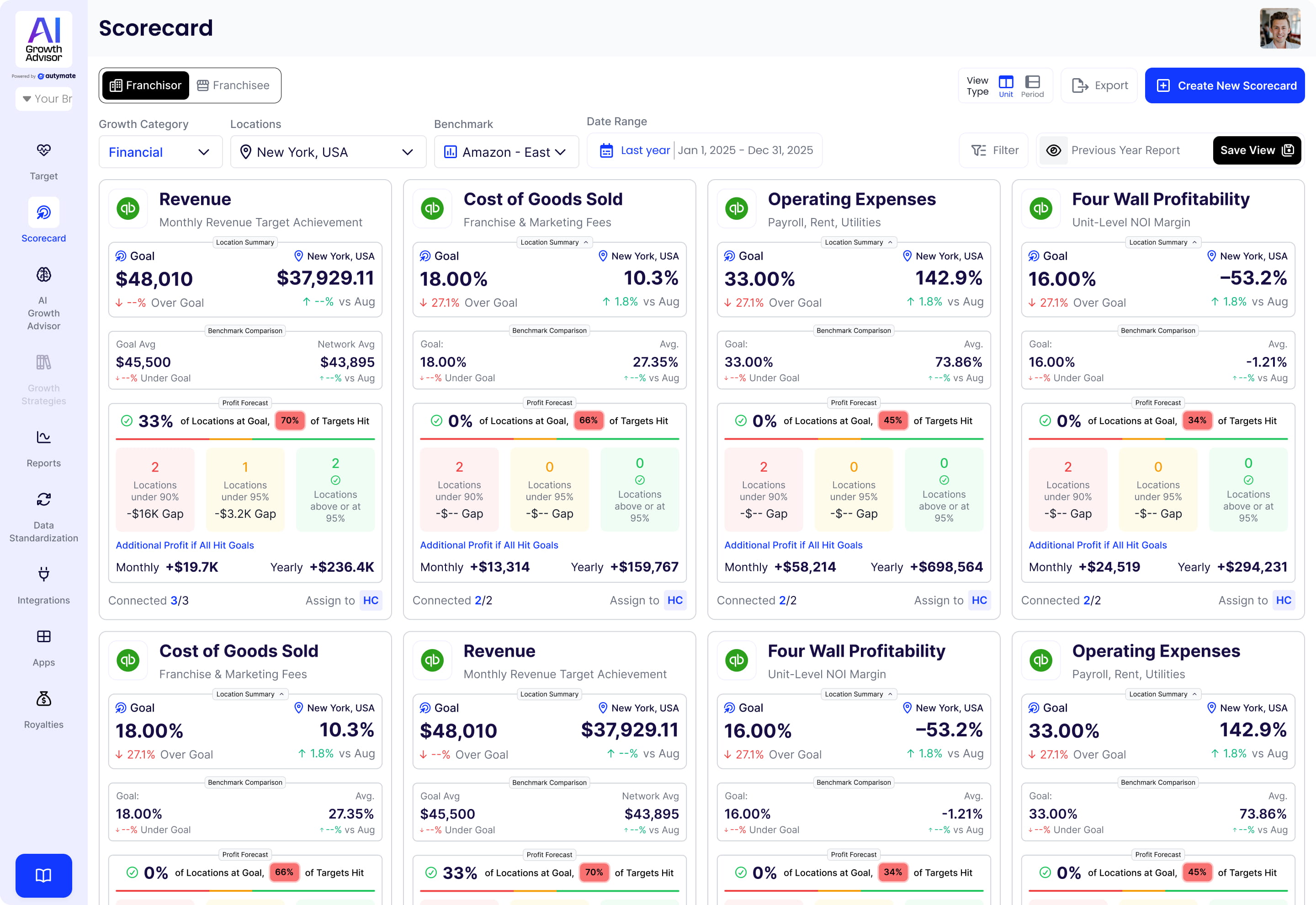Screen dimensions: 1316x905
Task: Click the Save View button
Action: click(1256, 150)
